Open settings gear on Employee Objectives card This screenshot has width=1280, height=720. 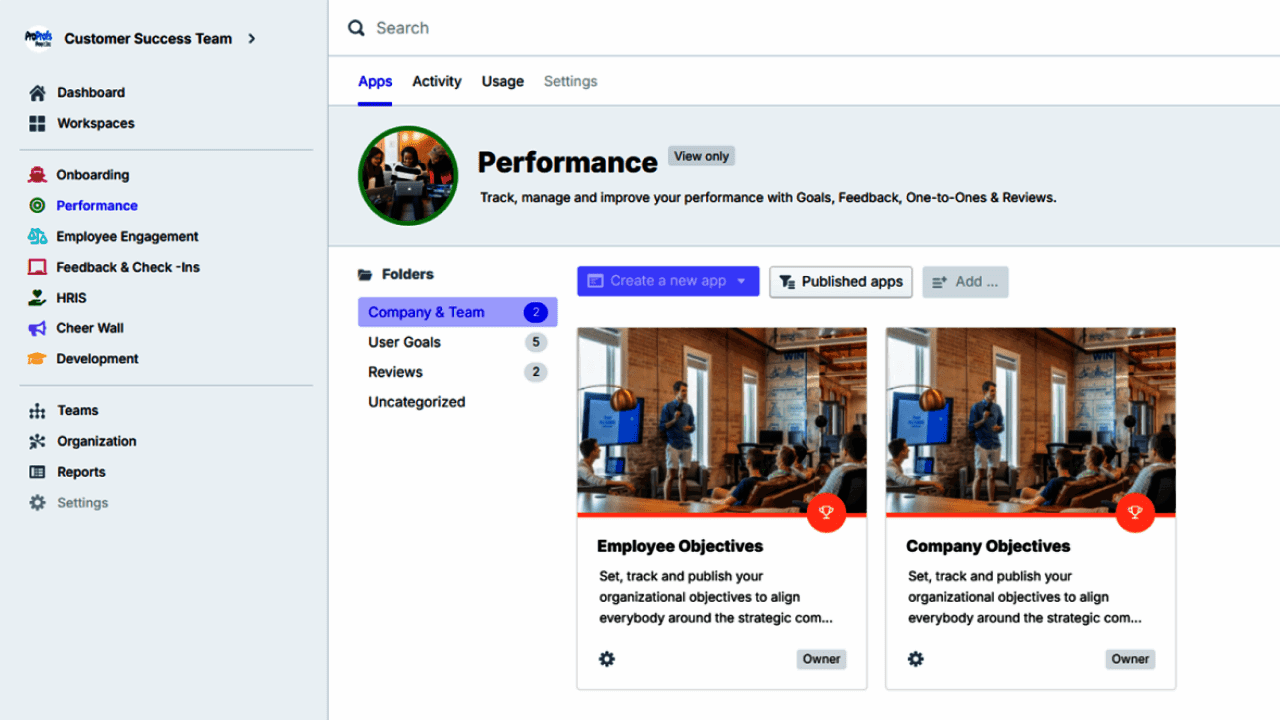(x=607, y=659)
